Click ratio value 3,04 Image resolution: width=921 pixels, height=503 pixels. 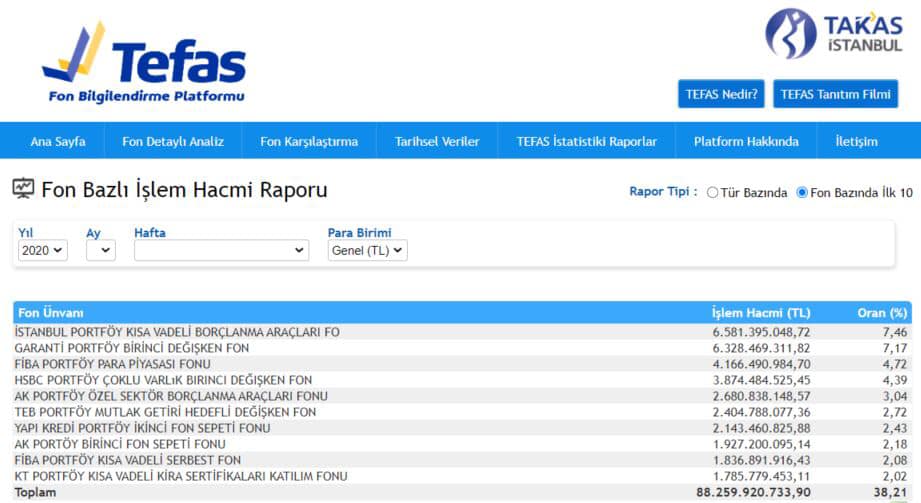click(x=895, y=396)
